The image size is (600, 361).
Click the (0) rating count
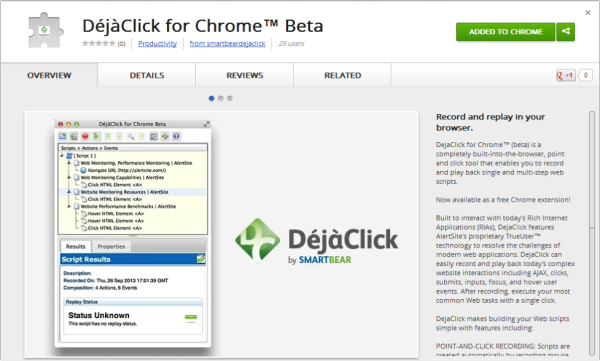tap(121, 44)
